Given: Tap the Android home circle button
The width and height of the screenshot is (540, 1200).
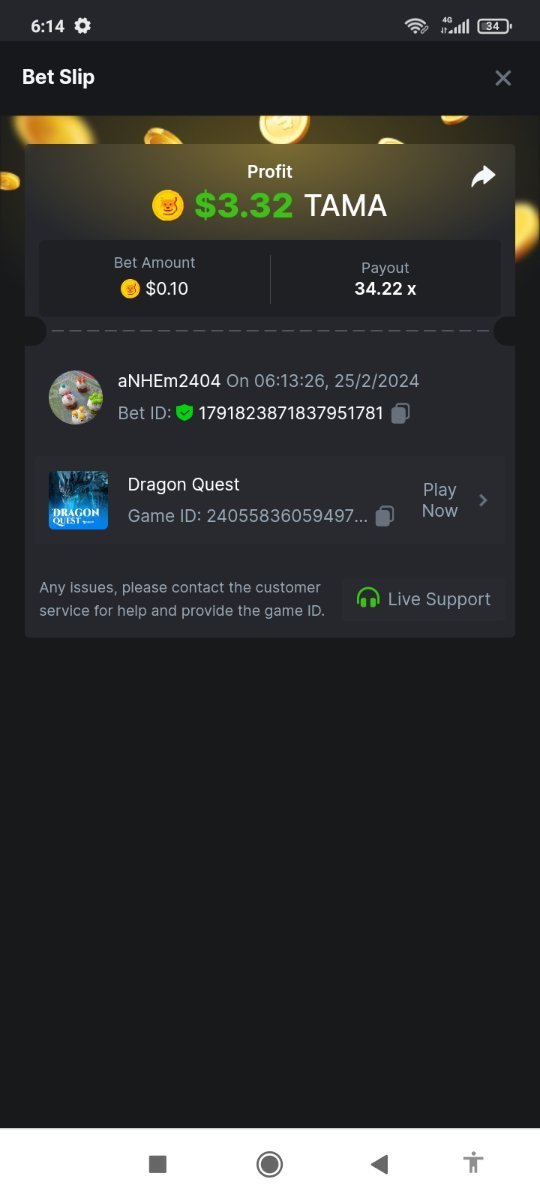Looking at the screenshot, I should point(269,1164).
